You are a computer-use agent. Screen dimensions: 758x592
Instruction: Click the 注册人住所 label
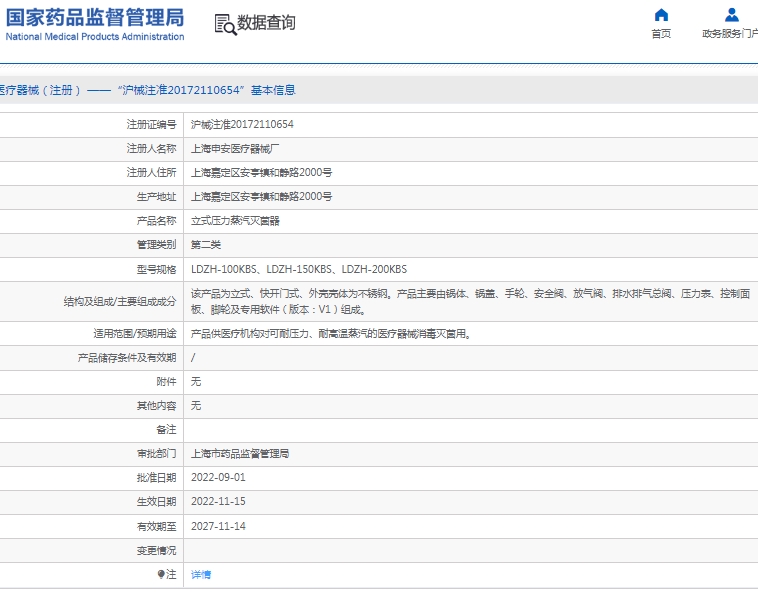(151, 173)
